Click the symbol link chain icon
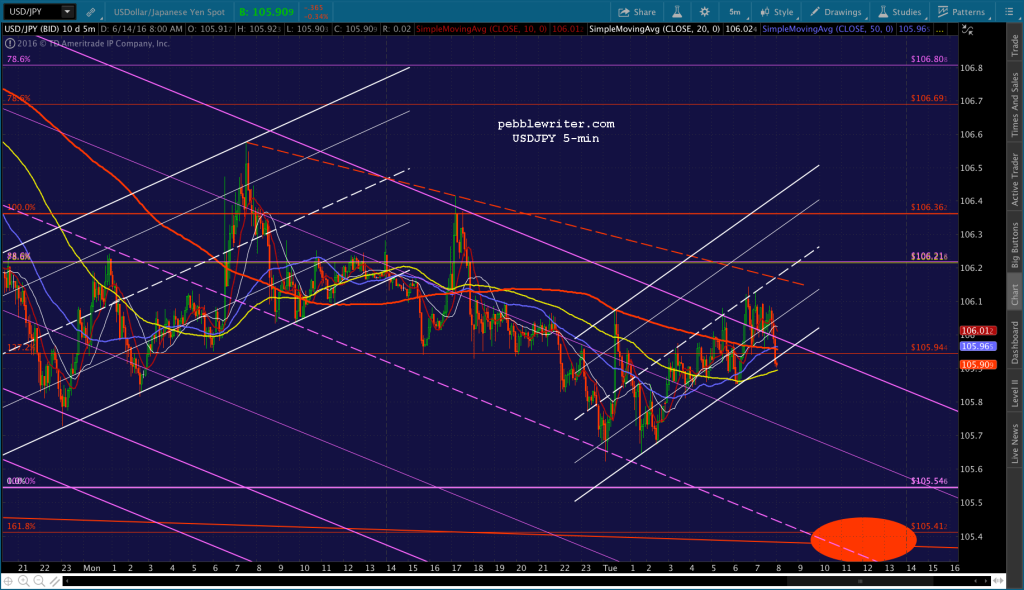 click(x=91, y=12)
